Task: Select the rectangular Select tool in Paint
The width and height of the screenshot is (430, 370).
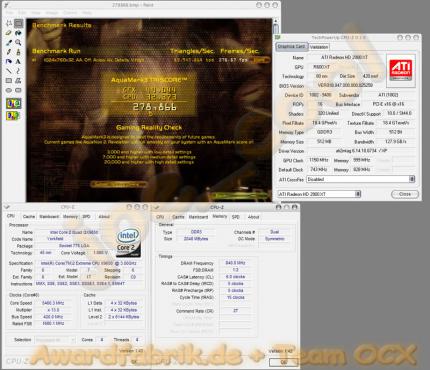Action: pos(18,23)
